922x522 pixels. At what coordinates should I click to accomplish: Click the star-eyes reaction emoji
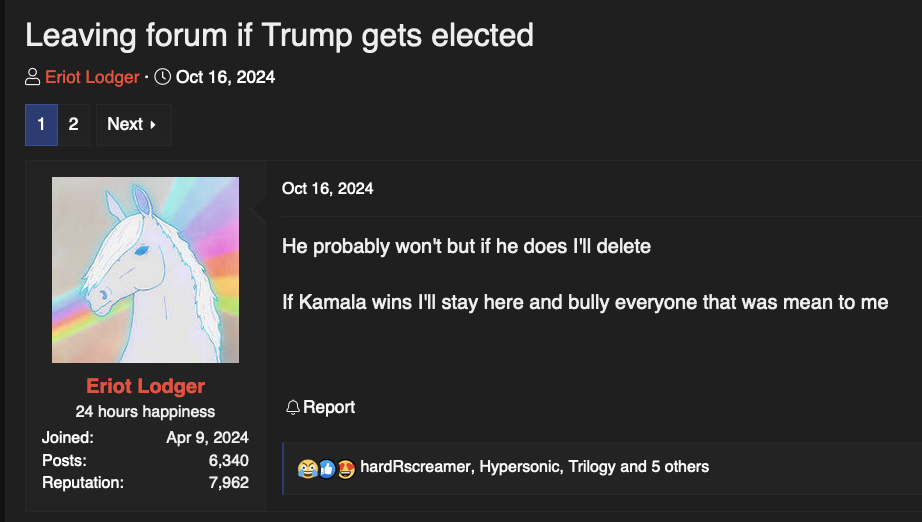(346, 467)
